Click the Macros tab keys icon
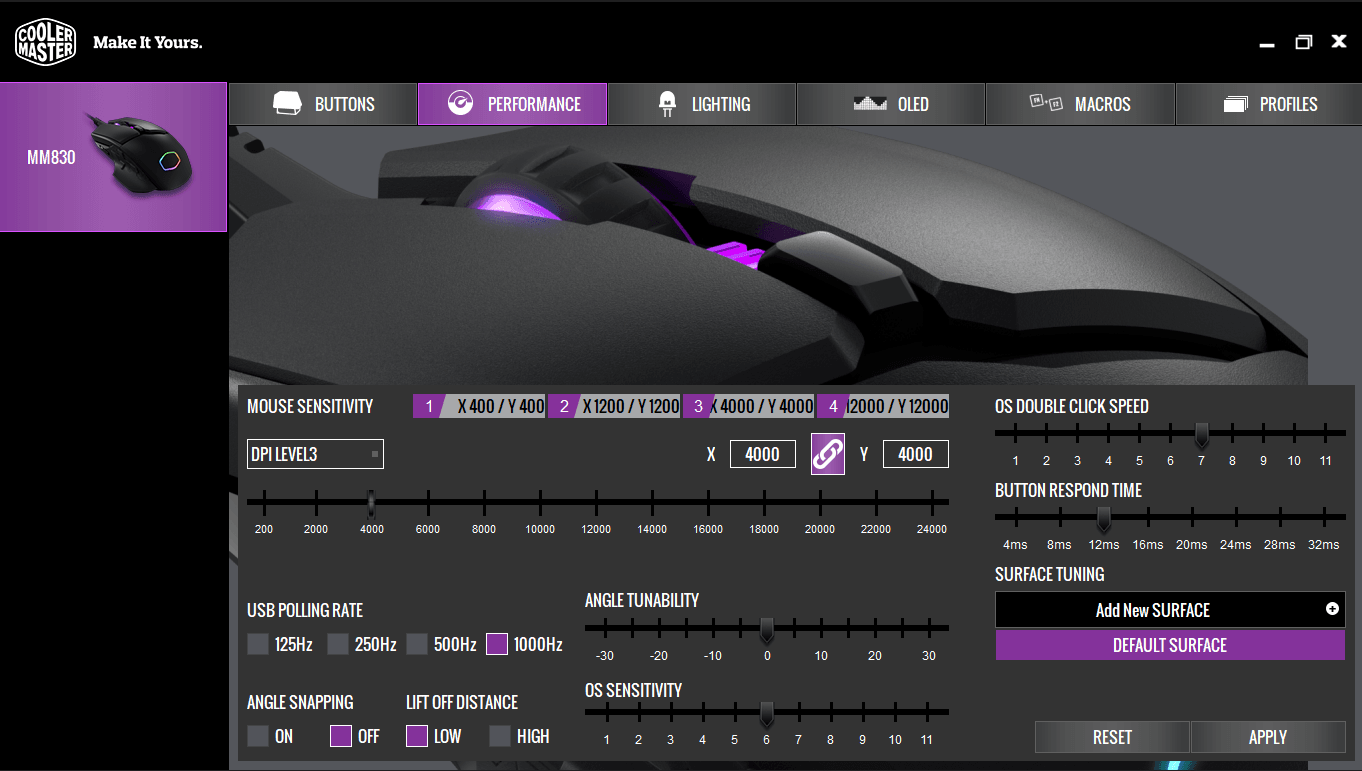The height and width of the screenshot is (771, 1362). point(1046,102)
